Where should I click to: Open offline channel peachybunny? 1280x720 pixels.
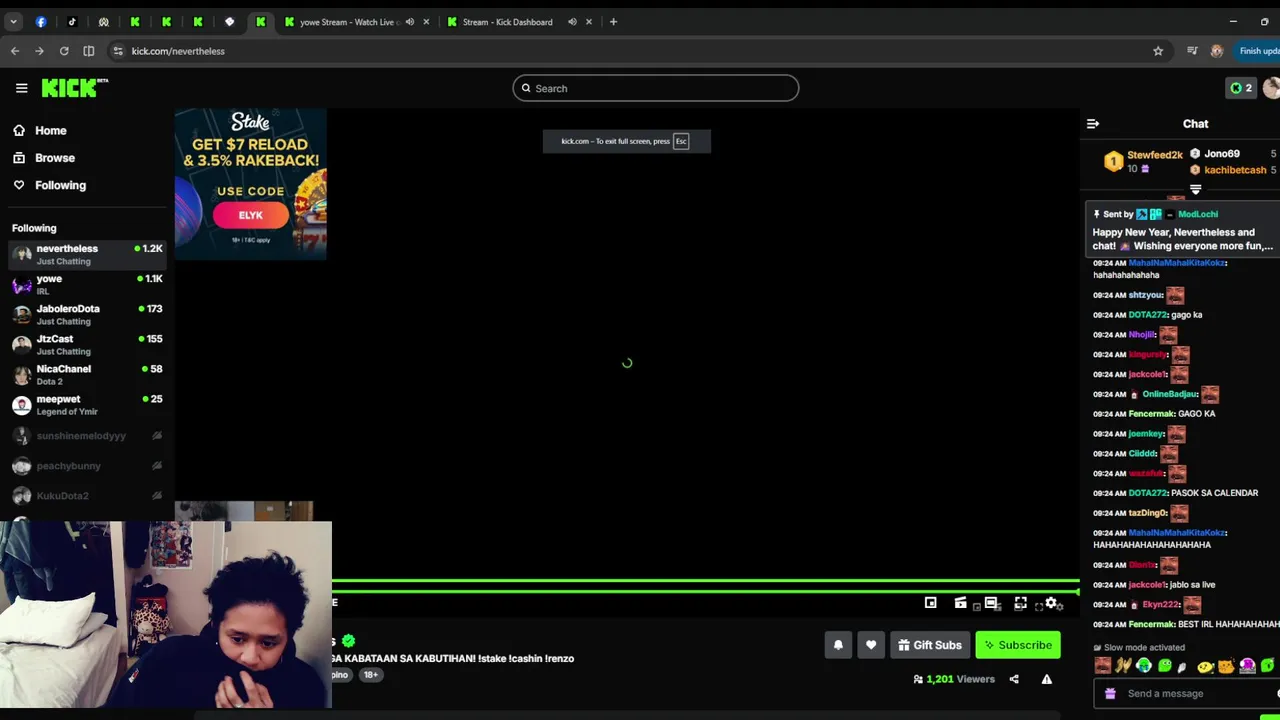coord(87,466)
